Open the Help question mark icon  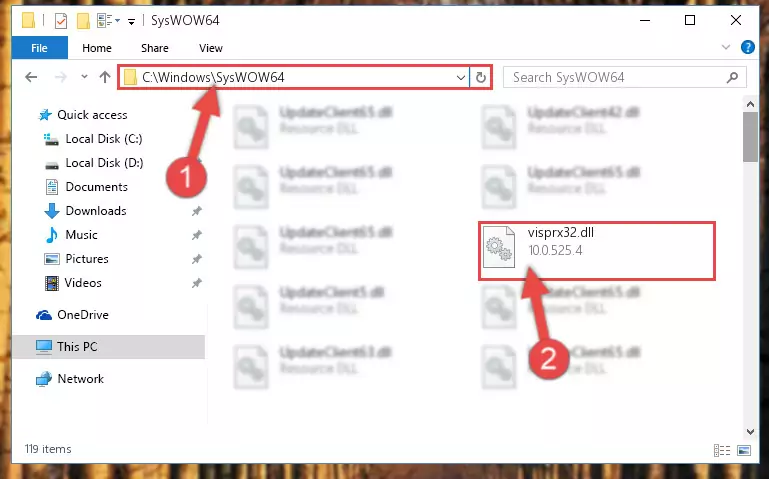coord(747,48)
